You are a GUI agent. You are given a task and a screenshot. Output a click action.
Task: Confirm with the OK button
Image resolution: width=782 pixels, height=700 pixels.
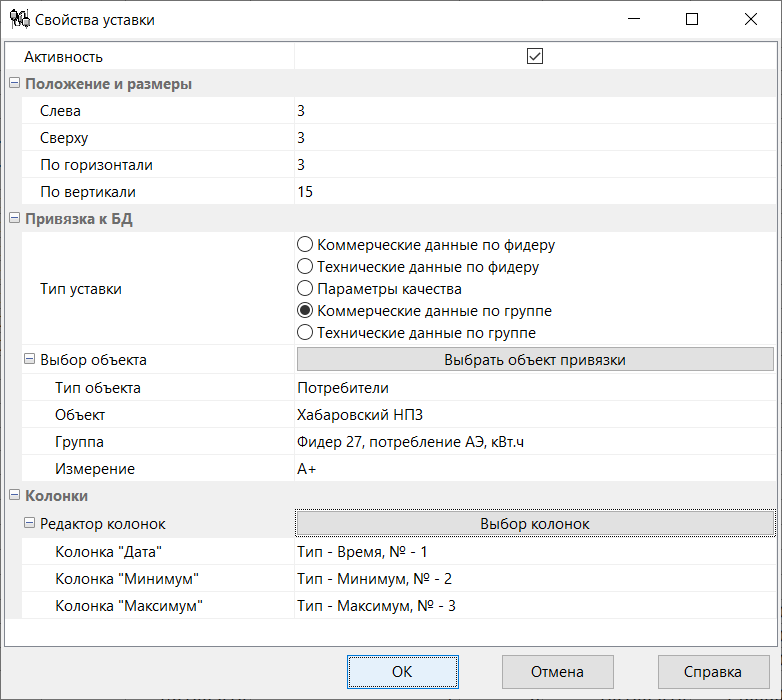pyautogui.click(x=402, y=672)
